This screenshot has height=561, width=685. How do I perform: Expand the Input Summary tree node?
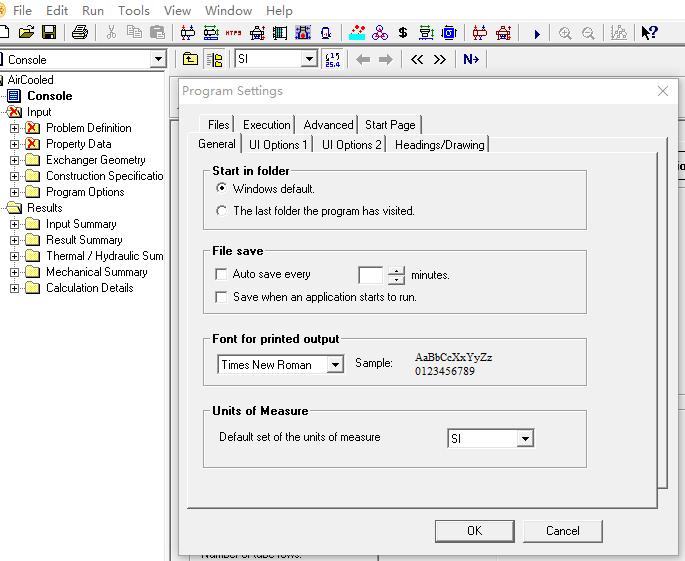(14, 224)
